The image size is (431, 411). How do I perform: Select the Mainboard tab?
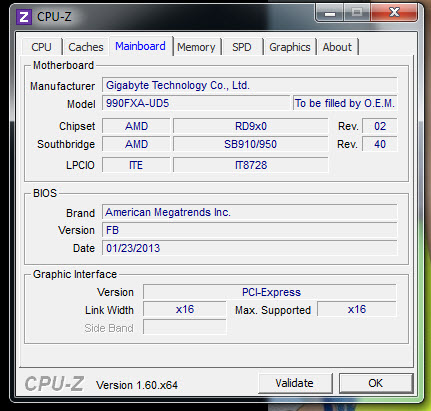pyautogui.click(x=140, y=46)
